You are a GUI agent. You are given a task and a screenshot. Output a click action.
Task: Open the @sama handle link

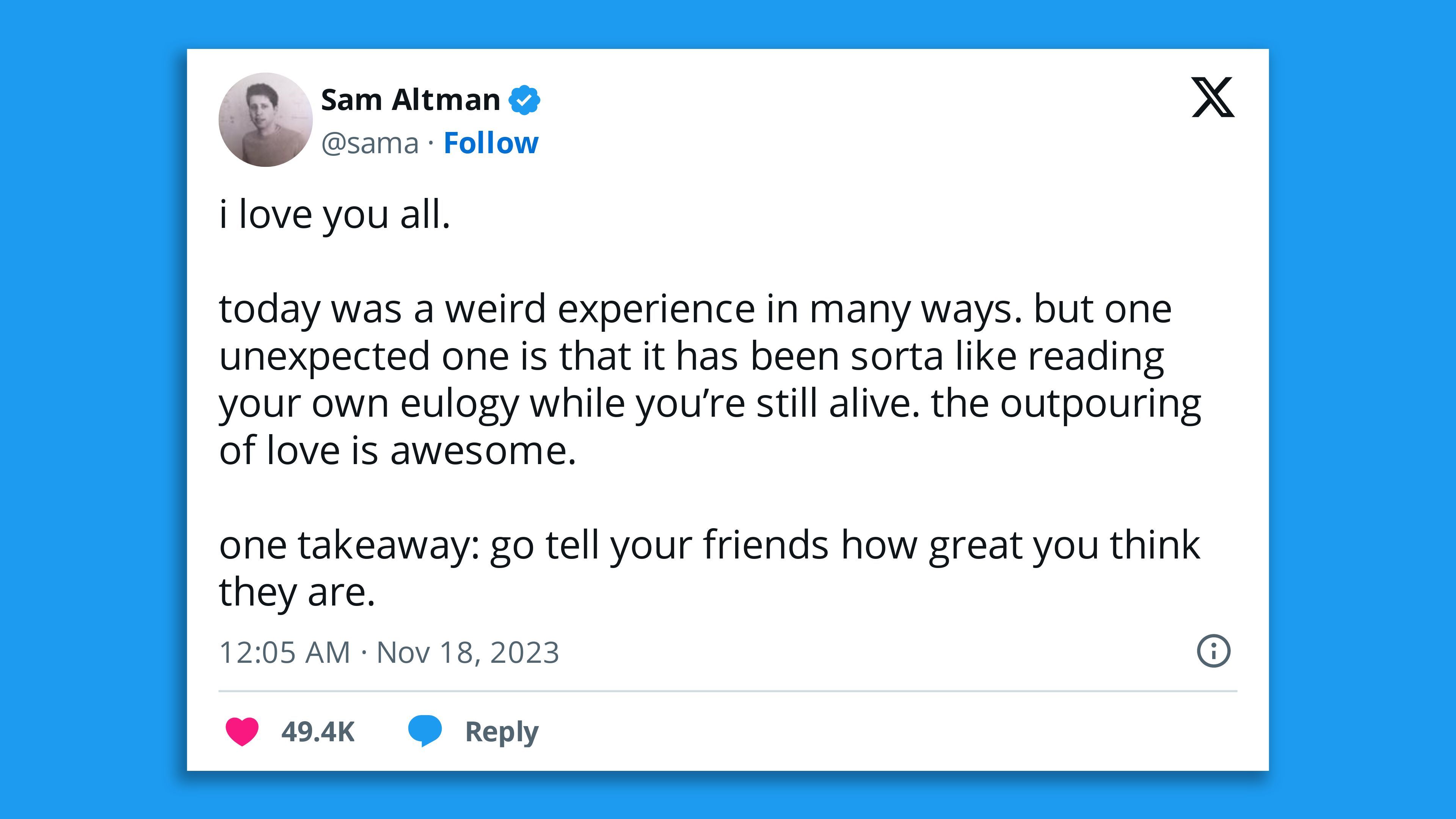370,143
